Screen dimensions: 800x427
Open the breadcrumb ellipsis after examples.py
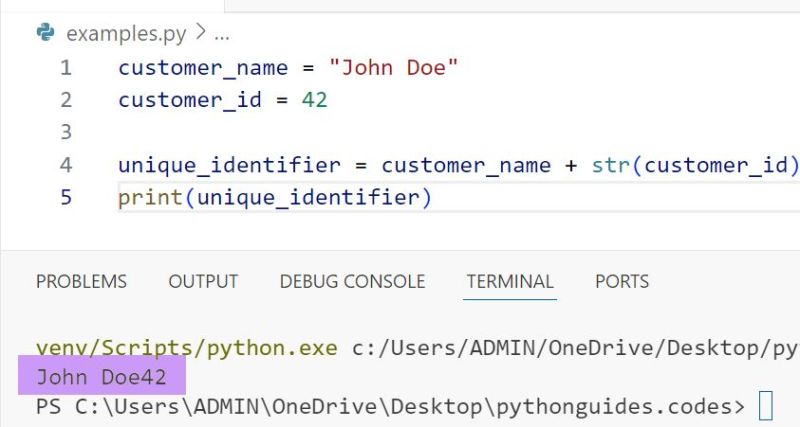[221, 35]
